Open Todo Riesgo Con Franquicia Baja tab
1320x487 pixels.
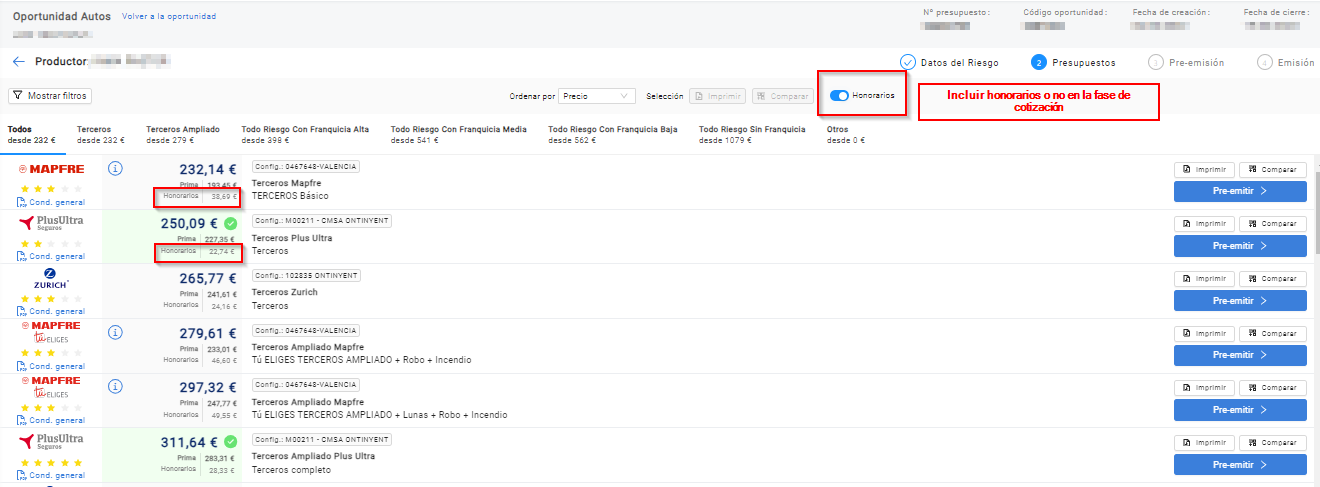613,135
